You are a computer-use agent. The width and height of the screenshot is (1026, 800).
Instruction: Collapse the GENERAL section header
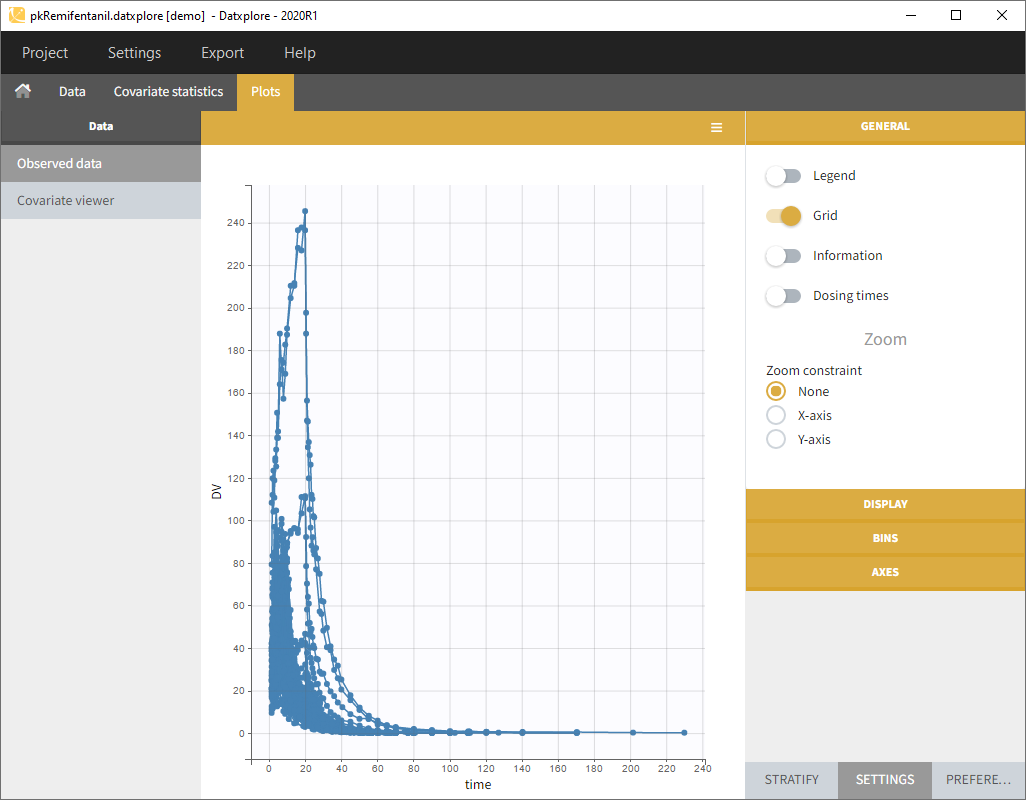885,127
